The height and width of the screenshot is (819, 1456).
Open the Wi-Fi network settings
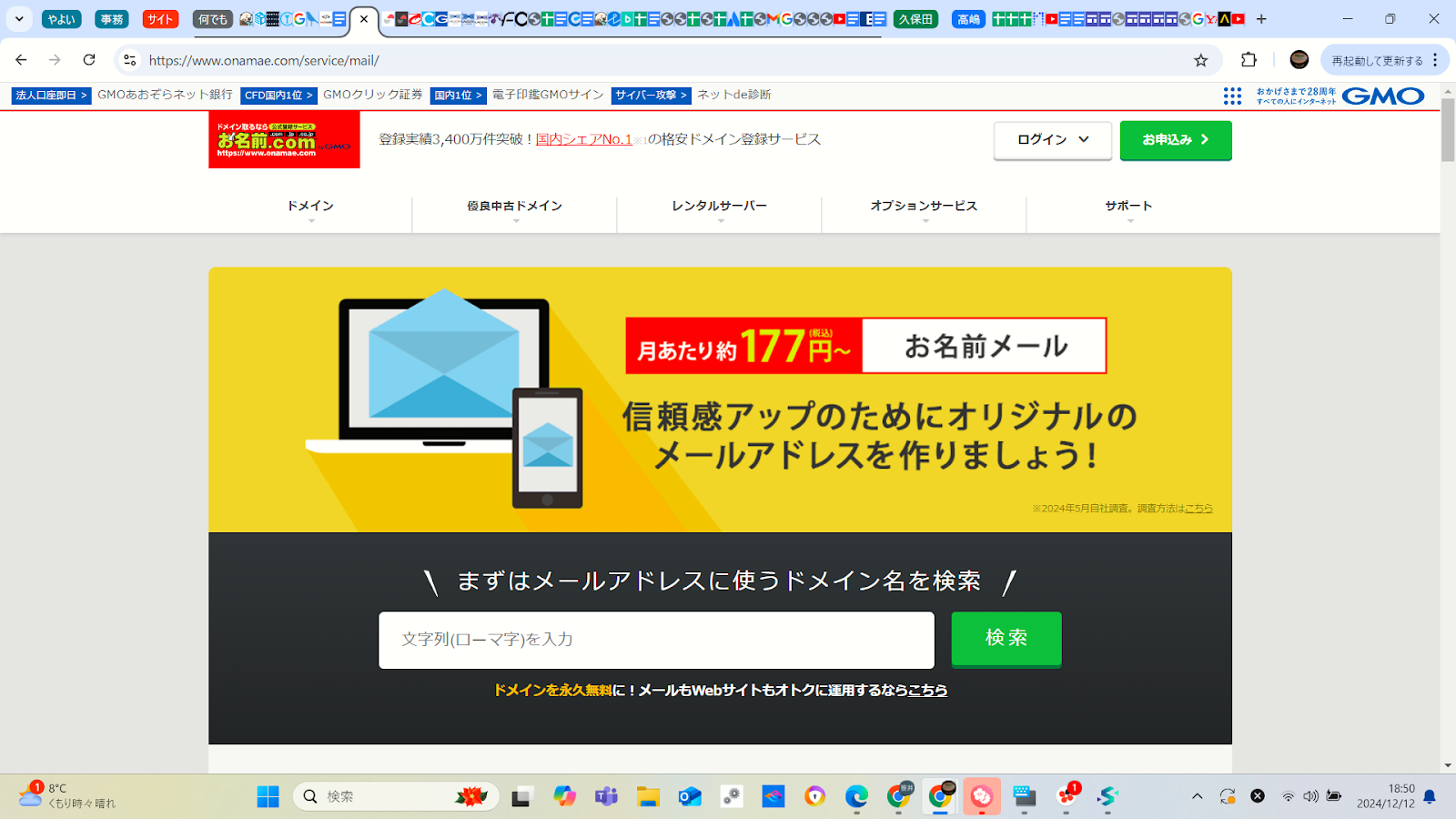1288,796
